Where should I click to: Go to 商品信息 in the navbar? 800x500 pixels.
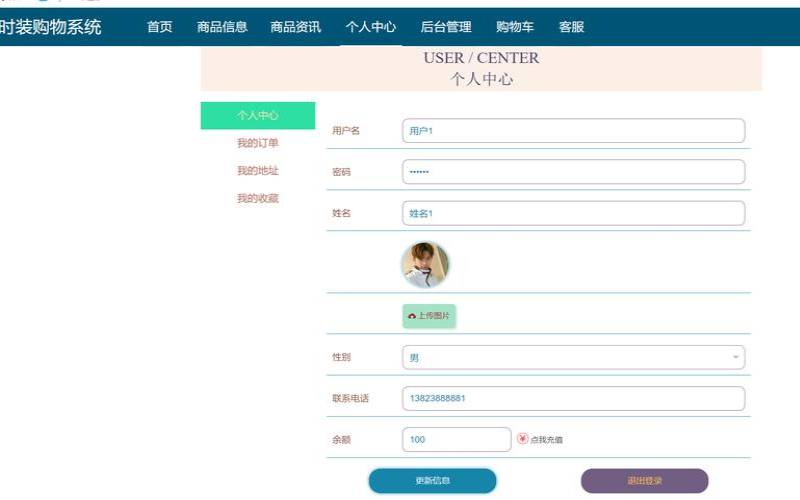[x=222, y=27]
